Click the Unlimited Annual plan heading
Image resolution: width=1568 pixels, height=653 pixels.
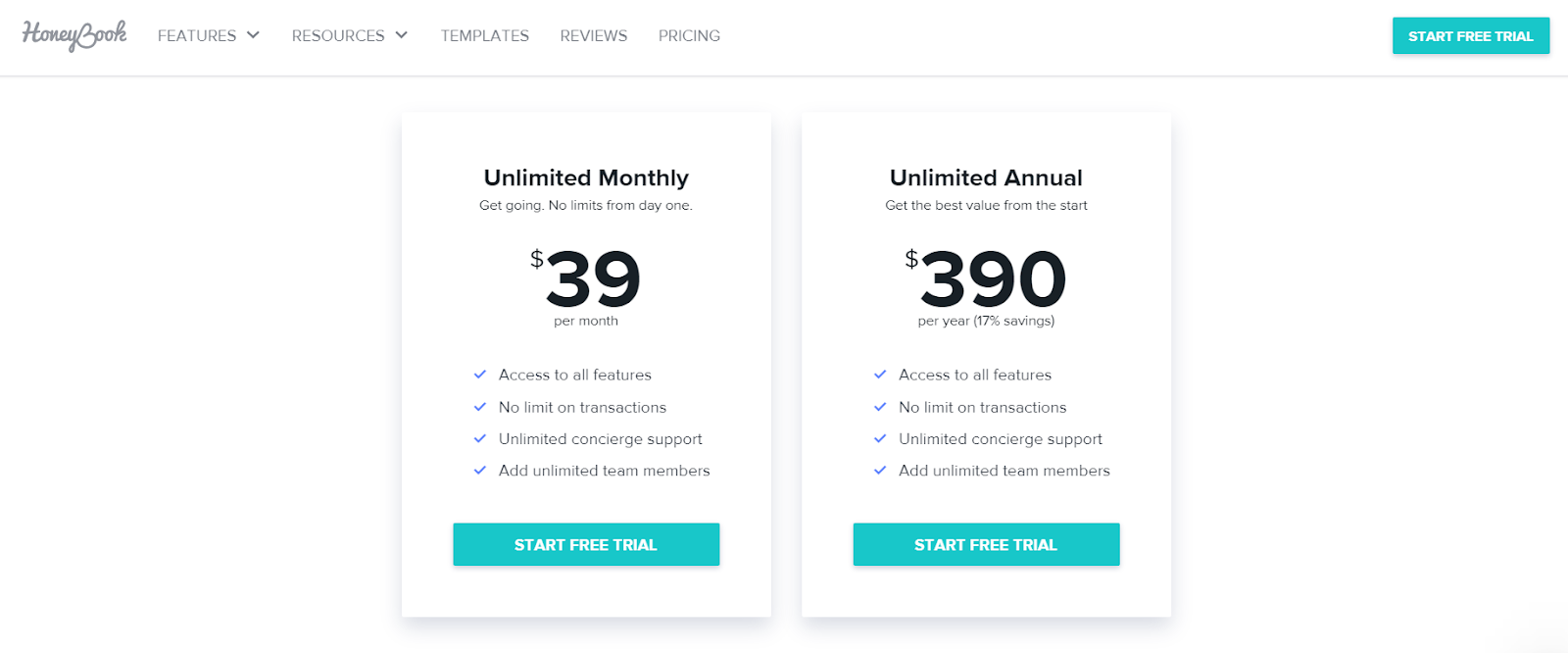click(986, 177)
